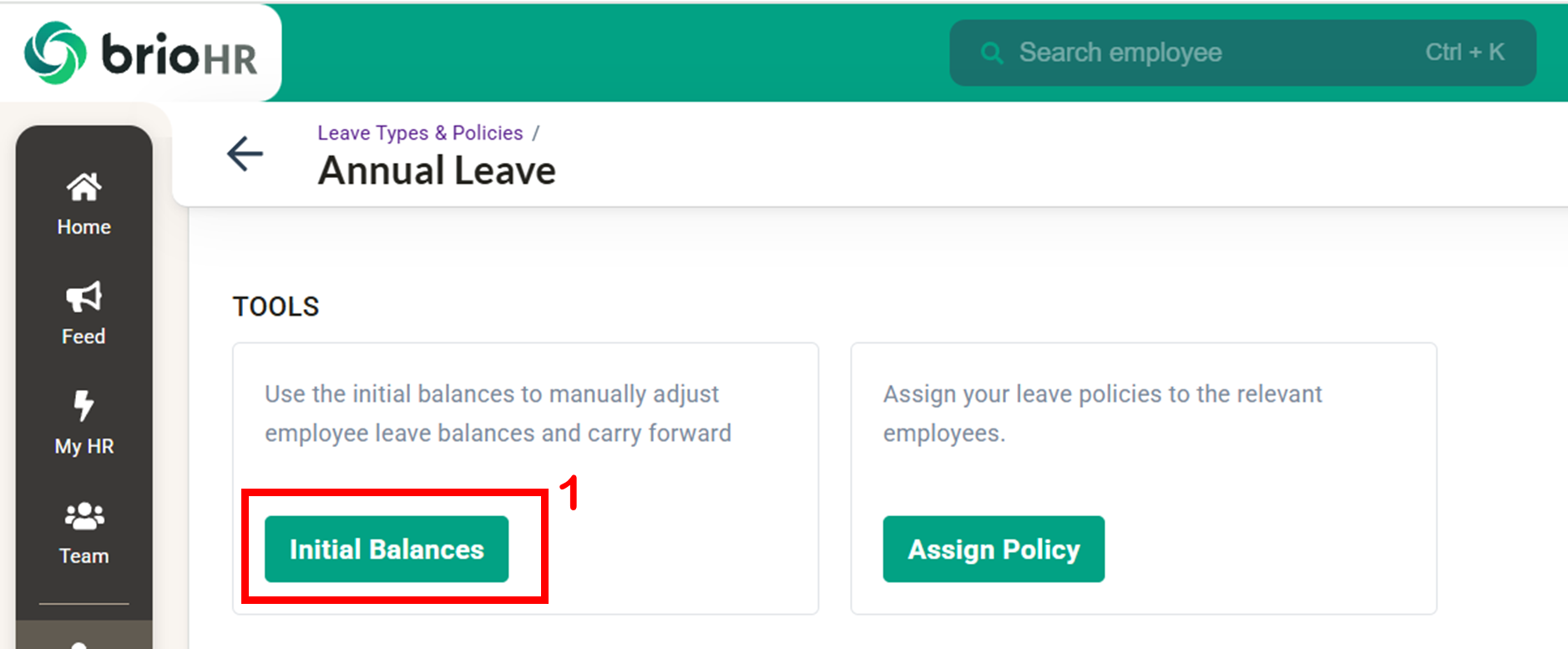Viewport: 1568px width, 649px height.
Task: Select the Home label in sidebar
Action: [x=83, y=227]
